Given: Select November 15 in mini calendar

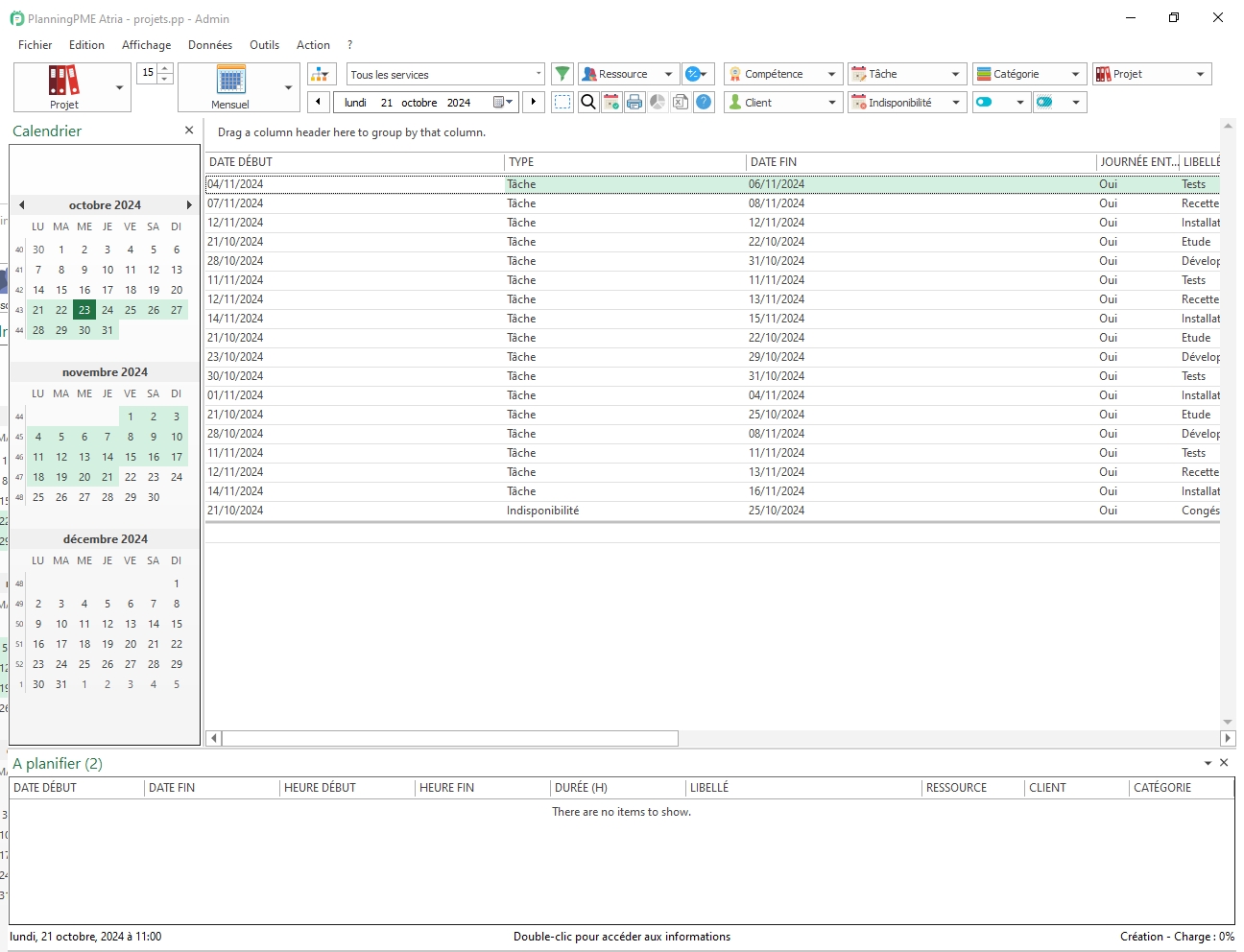Looking at the screenshot, I should [x=131, y=457].
